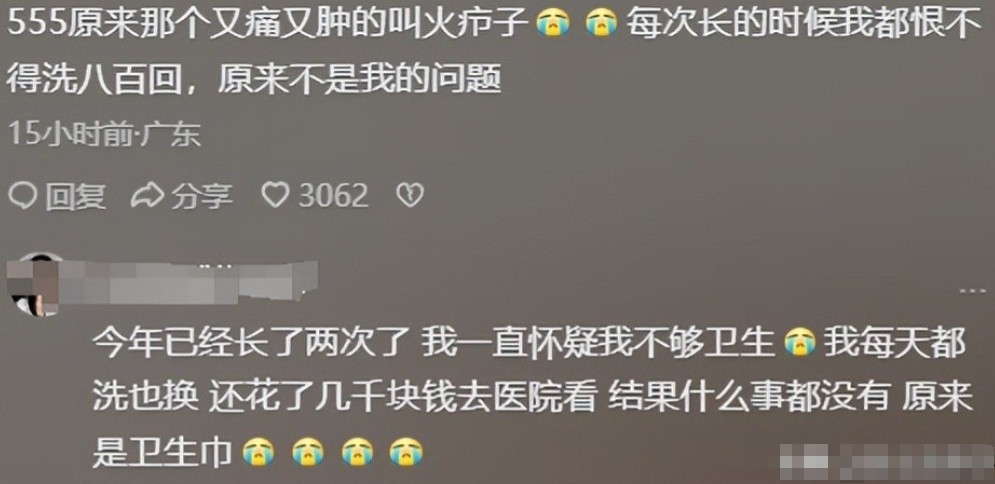Open the three-dot more options menu
The width and height of the screenshot is (995, 484).
(972, 291)
